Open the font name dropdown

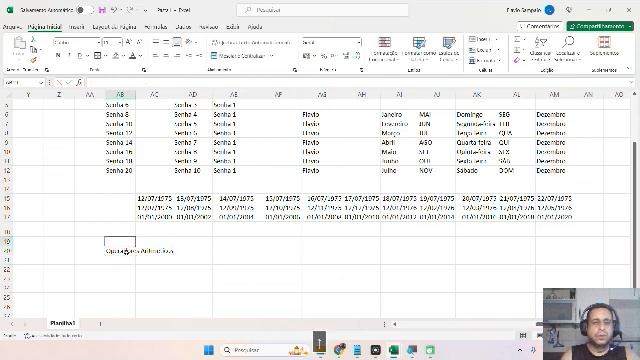click(99, 42)
